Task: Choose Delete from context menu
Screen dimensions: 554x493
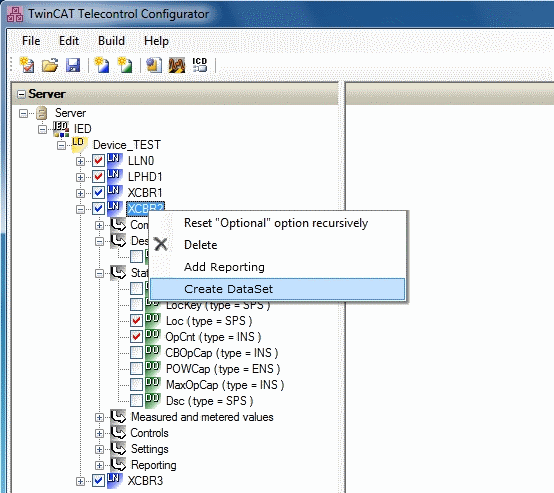Action: [277, 245]
